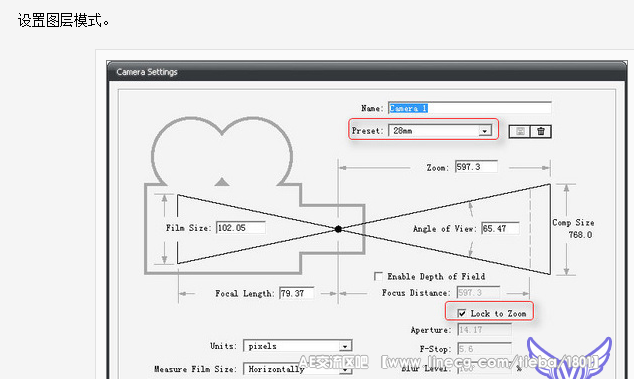
Task: Click the Focal Length field
Action: (297, 293)
